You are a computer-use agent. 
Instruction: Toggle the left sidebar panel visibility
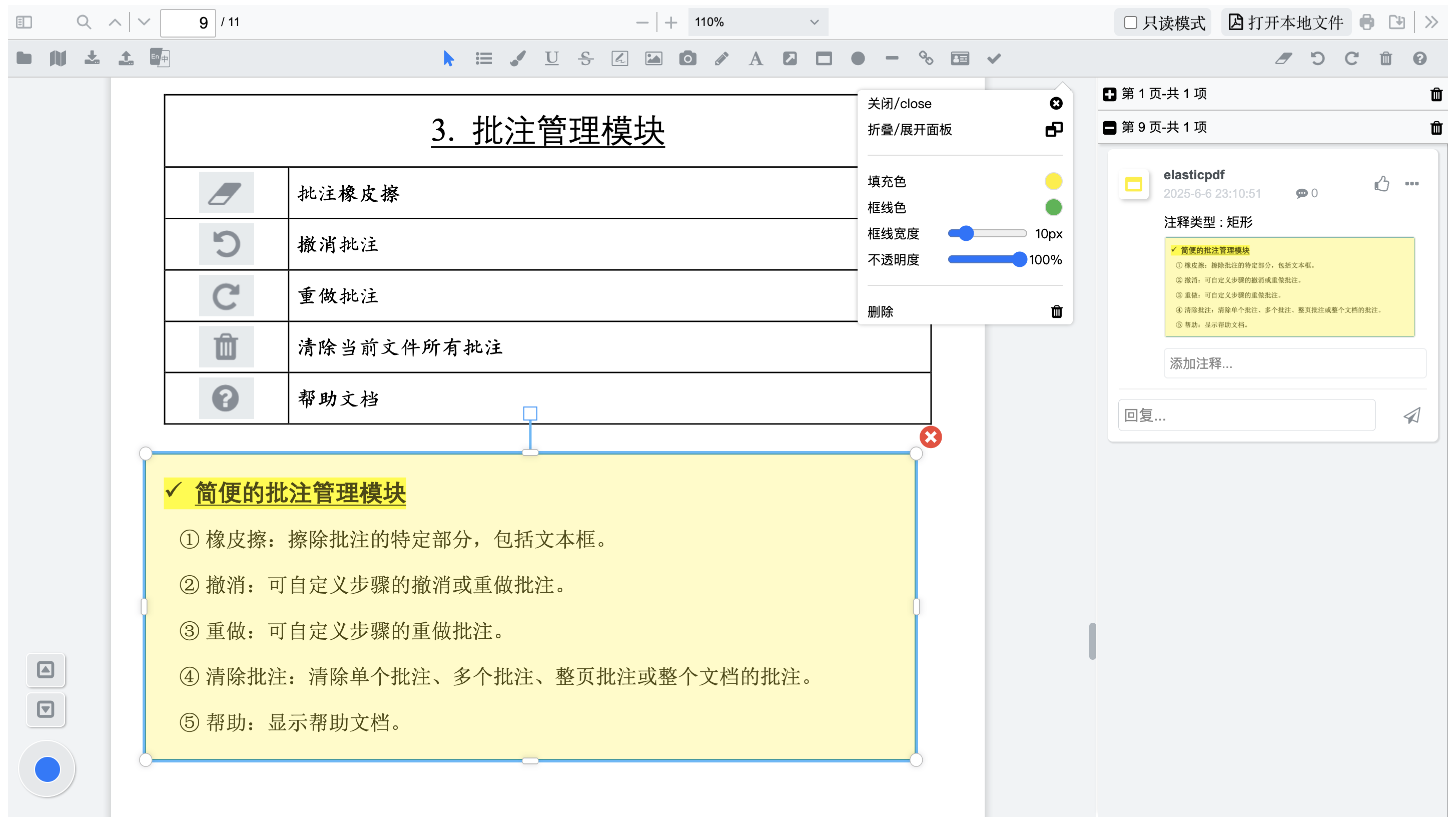[24, 23]
